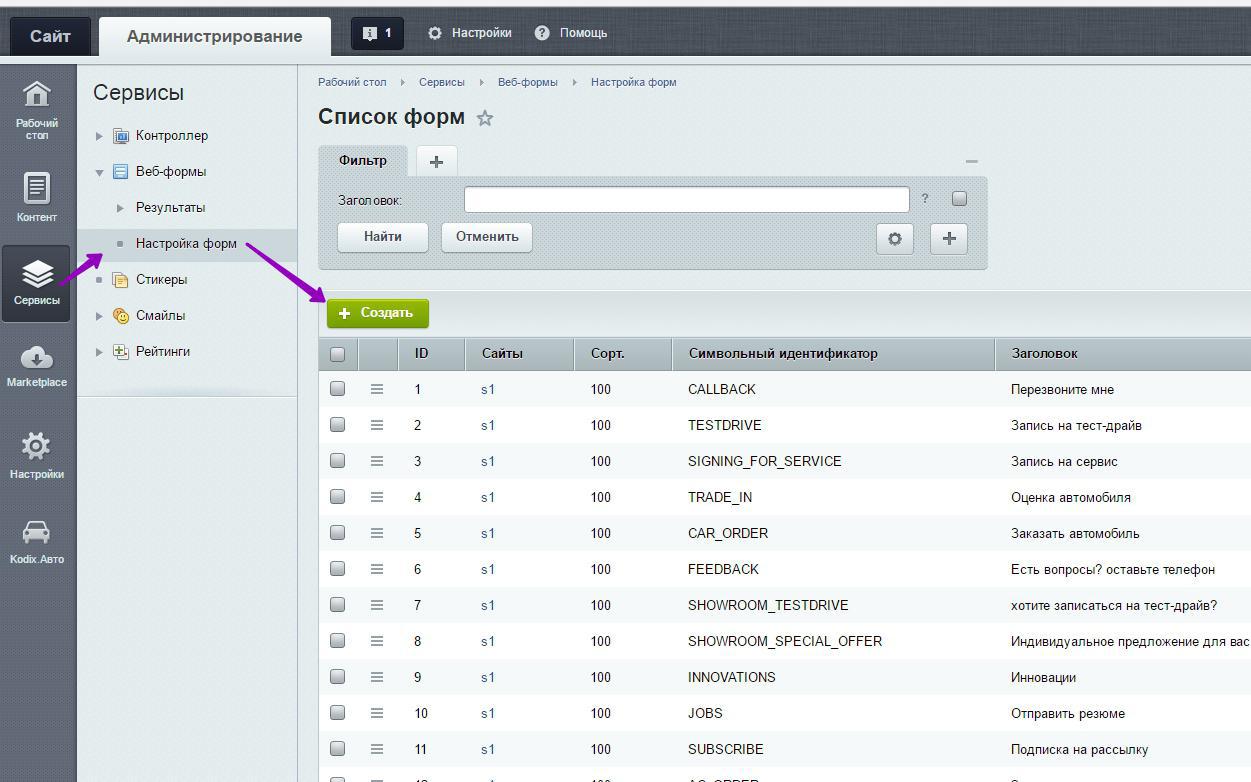
Task: Click the Сервисы breadcrumb link
Action: click(442, 82)
